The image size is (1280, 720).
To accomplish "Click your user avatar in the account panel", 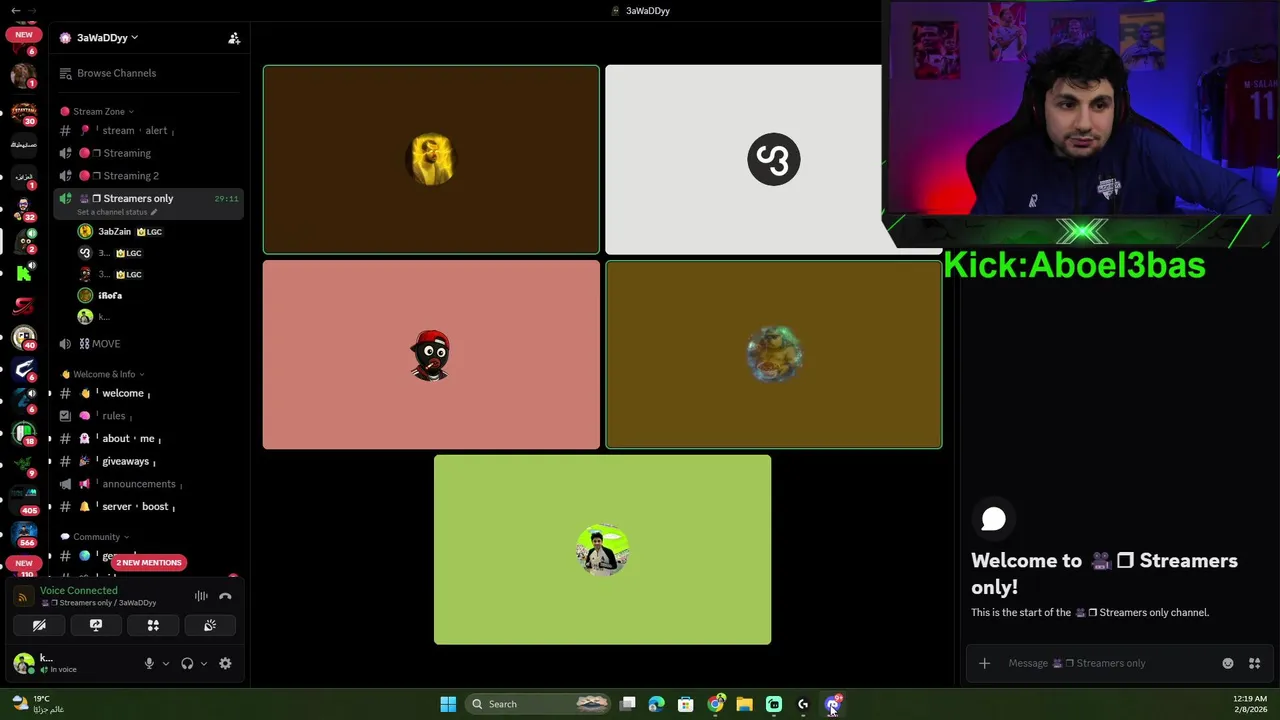I will coord(24,663).
